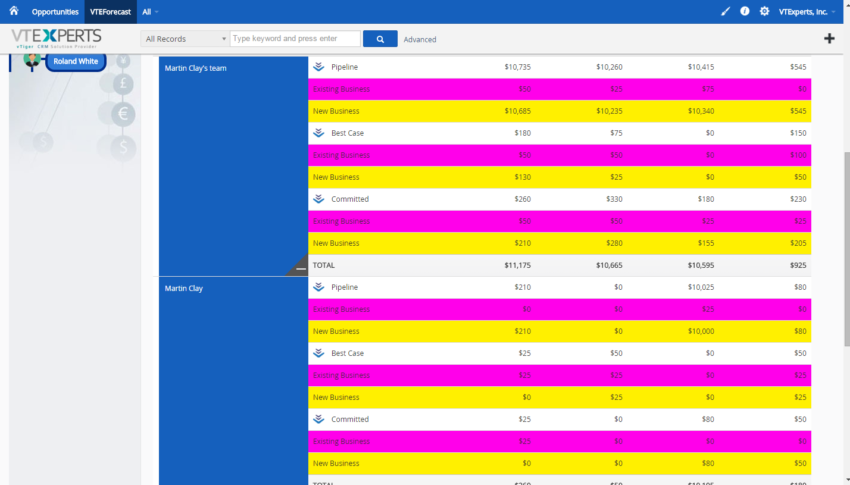Viewport: 850px width, 485px height.
Task: Expand Committed row under Martin Clay
Action: (x=319, y=419)
